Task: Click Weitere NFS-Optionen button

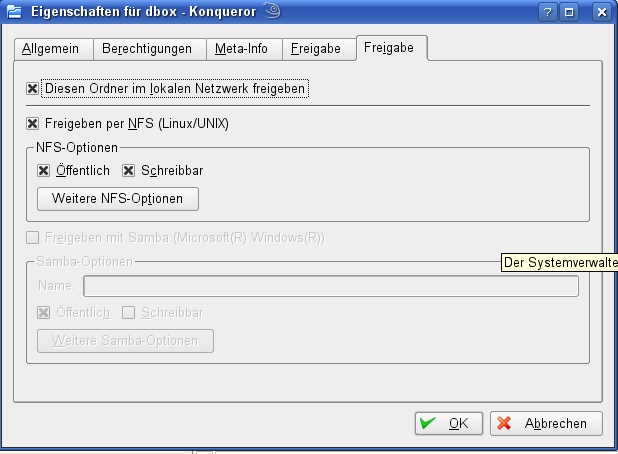Action: (x=118, y=199)
